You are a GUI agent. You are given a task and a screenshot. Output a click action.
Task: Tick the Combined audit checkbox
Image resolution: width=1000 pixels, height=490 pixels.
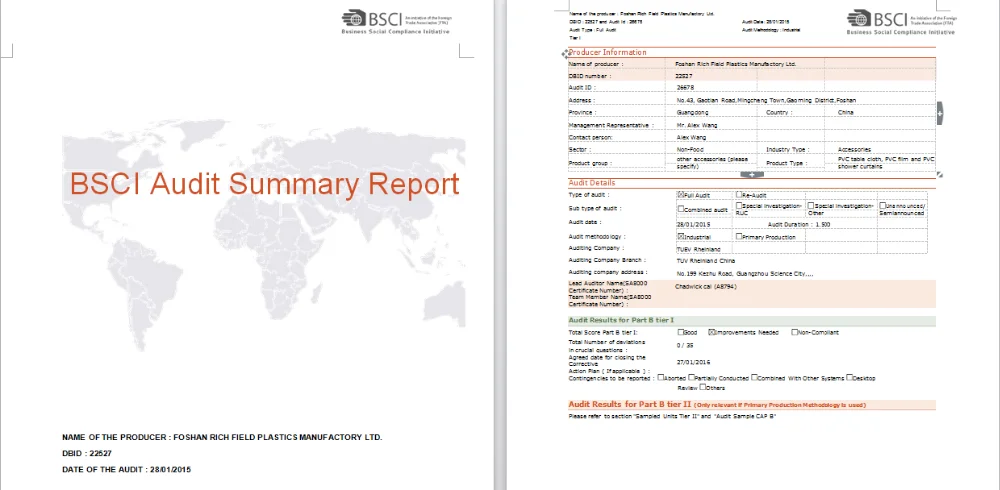pyautogui.click(x=681, y=209)
